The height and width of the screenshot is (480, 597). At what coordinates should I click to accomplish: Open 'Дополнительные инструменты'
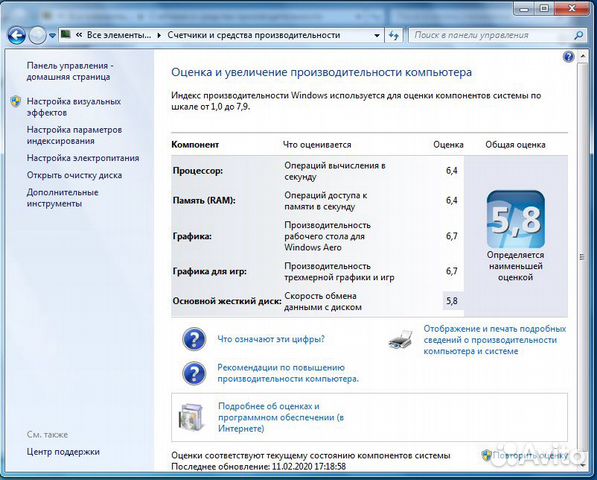[62, 198]
